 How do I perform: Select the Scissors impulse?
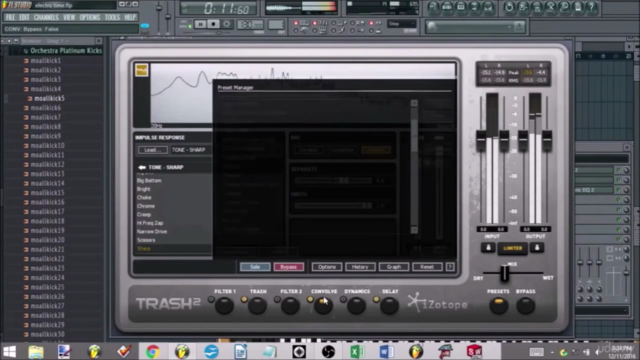click(x=146, y=240)
